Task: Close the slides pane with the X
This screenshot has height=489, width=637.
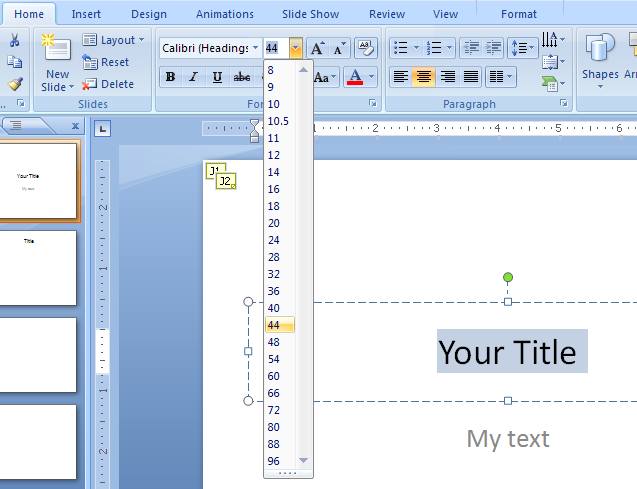Action: [x=75, y=126]
